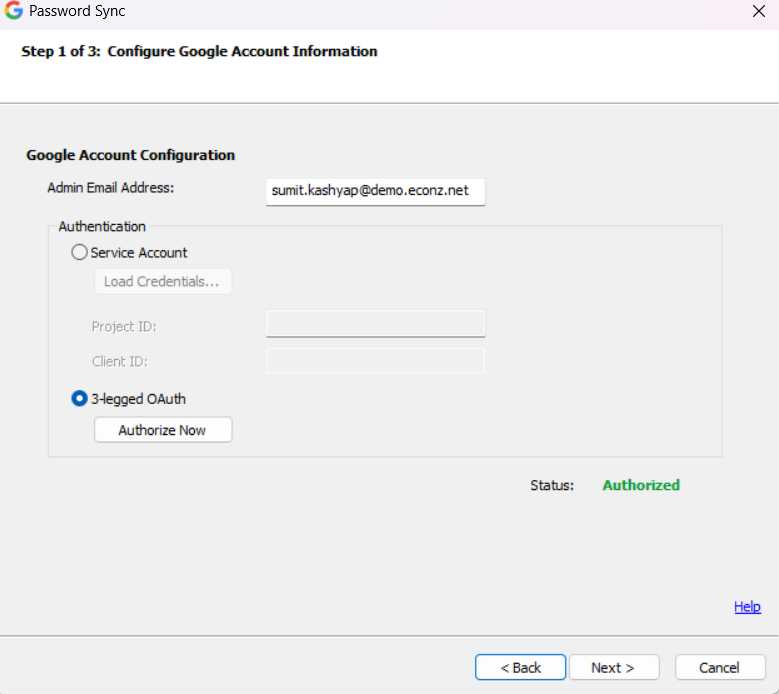This screenshot has width=779, height=694.
Task: Click the Authorize Now button
Action: [163, 430]
